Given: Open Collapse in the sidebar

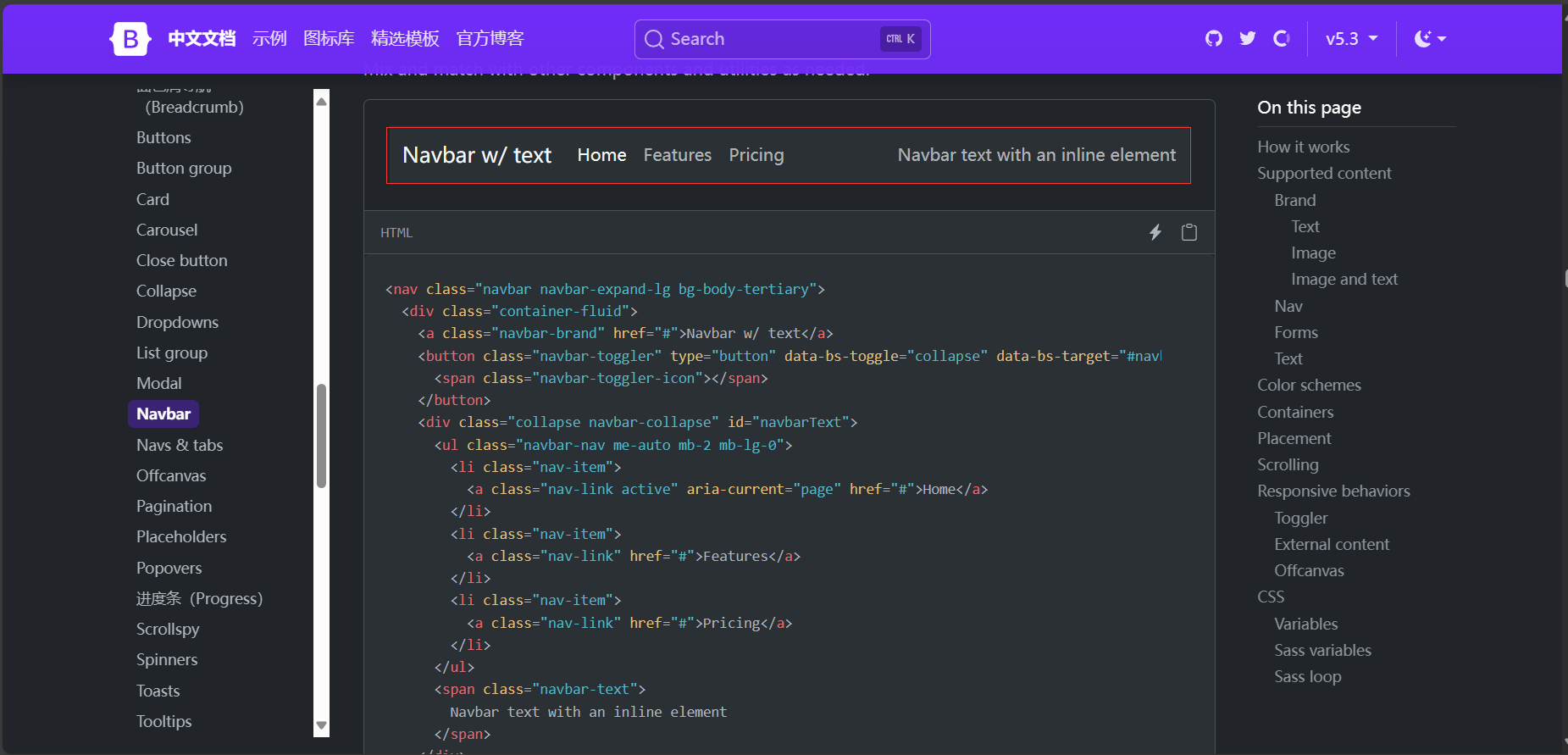Looking at the screenshot, I should pos(166,291).
